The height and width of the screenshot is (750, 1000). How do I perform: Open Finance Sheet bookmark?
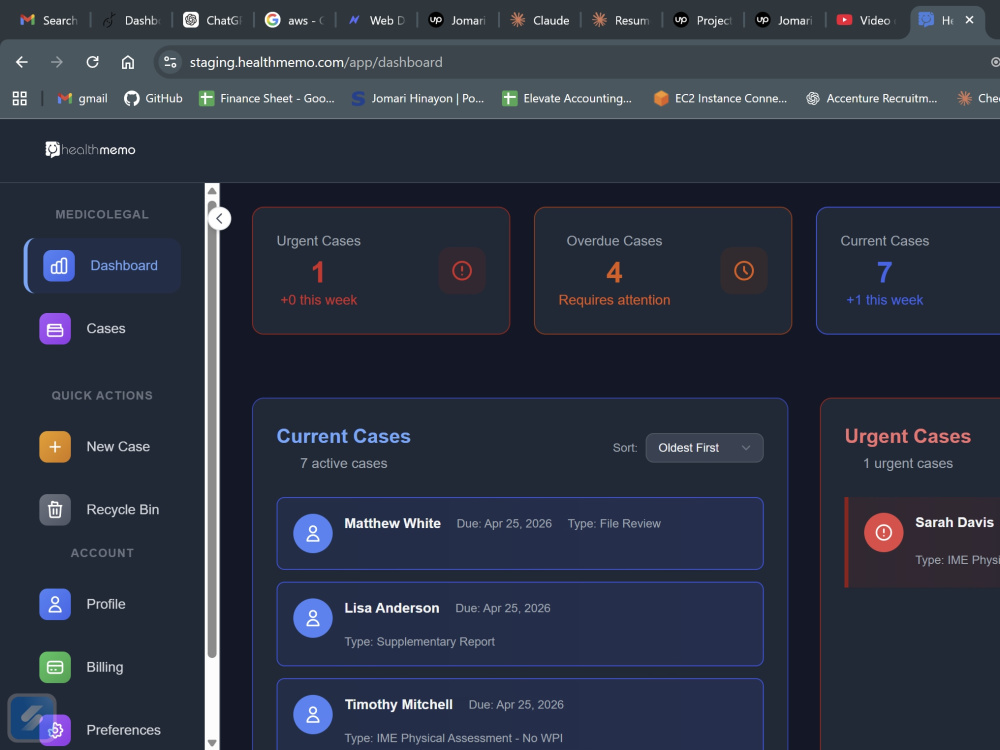pyautogui.click(x=267, y=98)
